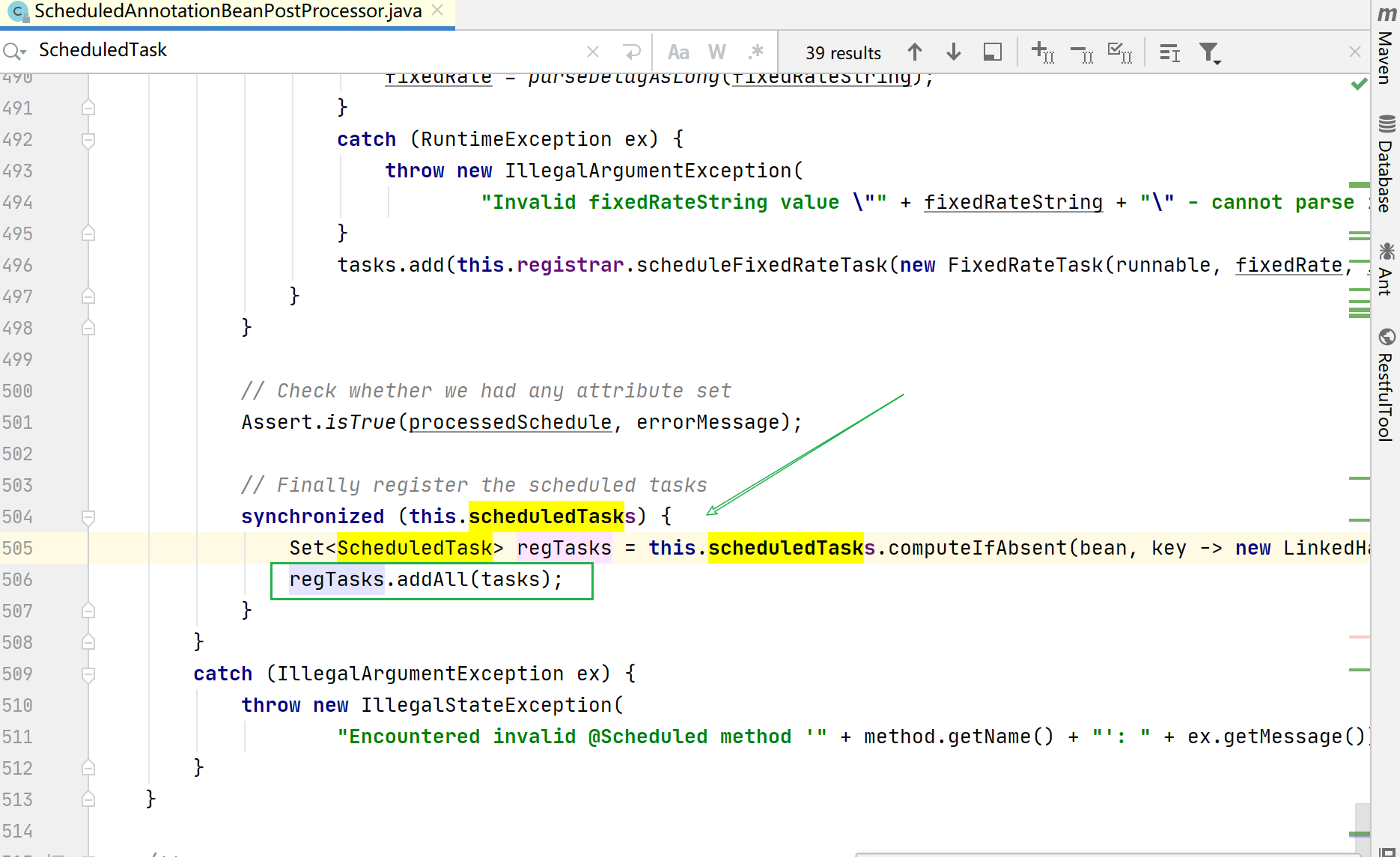Screen dimensions: 1400x857
Task: Jump to next search occurrence
Action: pyautogui.click(x=953, y=52)
